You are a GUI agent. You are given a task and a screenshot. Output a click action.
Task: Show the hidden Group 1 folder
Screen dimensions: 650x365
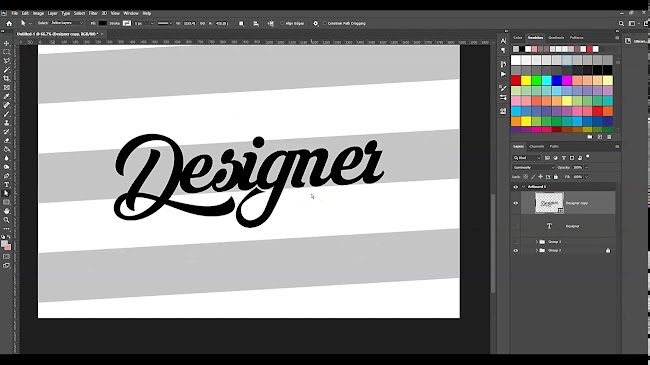tap(516, 242)
